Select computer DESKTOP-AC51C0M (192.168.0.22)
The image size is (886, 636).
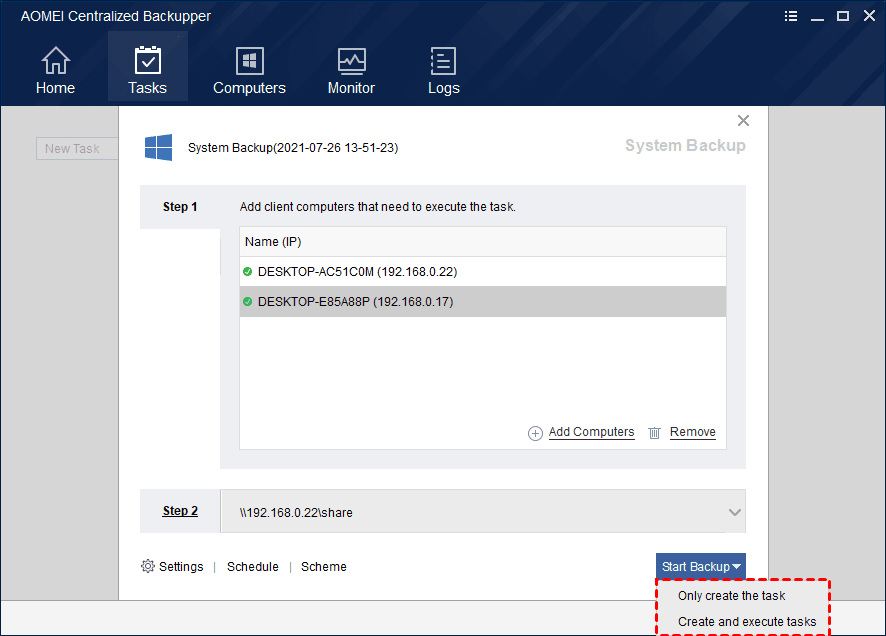[x=483, y=272]
